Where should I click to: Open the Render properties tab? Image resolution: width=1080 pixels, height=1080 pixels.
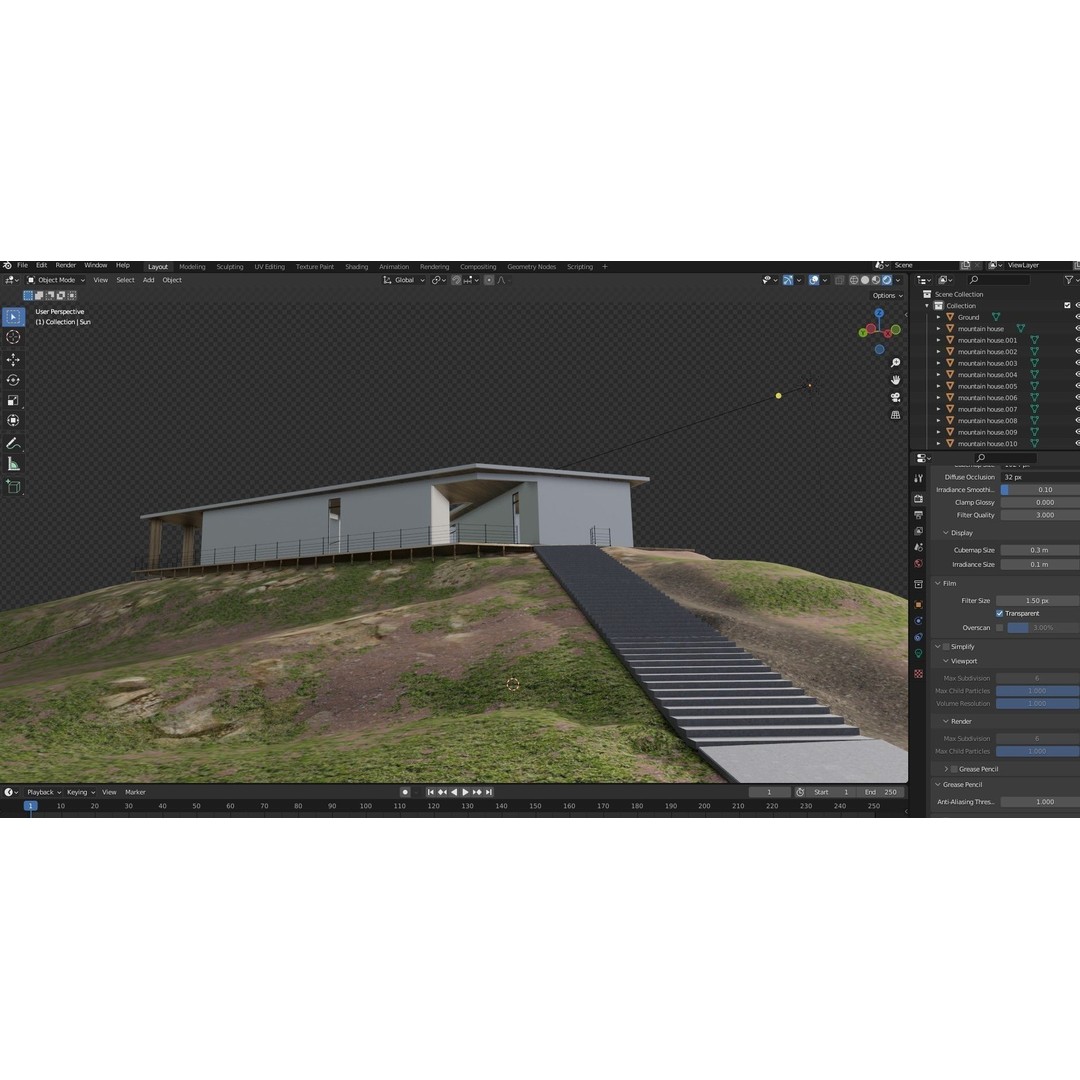pyautogui.click(x=918, y=498)
